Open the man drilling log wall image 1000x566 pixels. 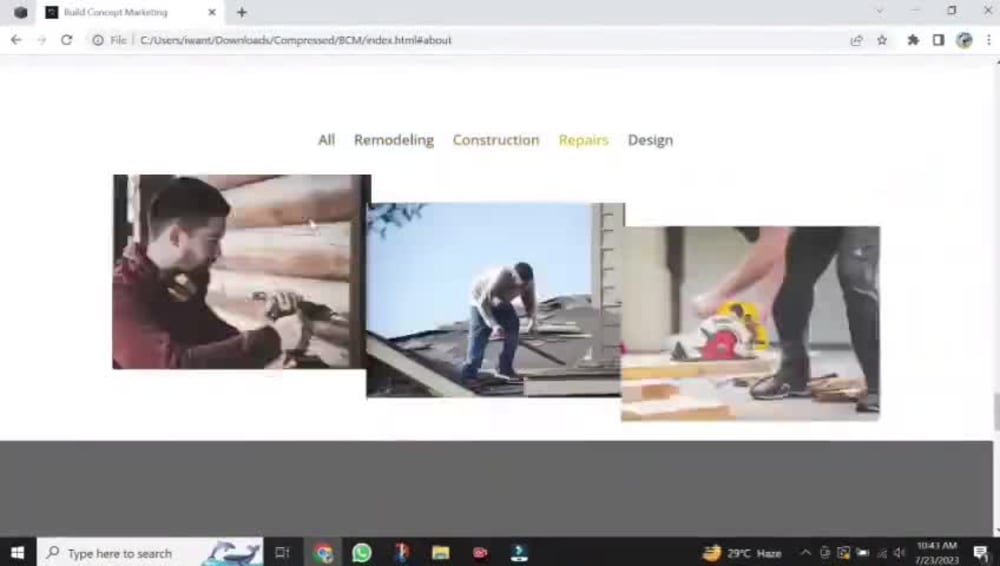(x=241, y=271)
